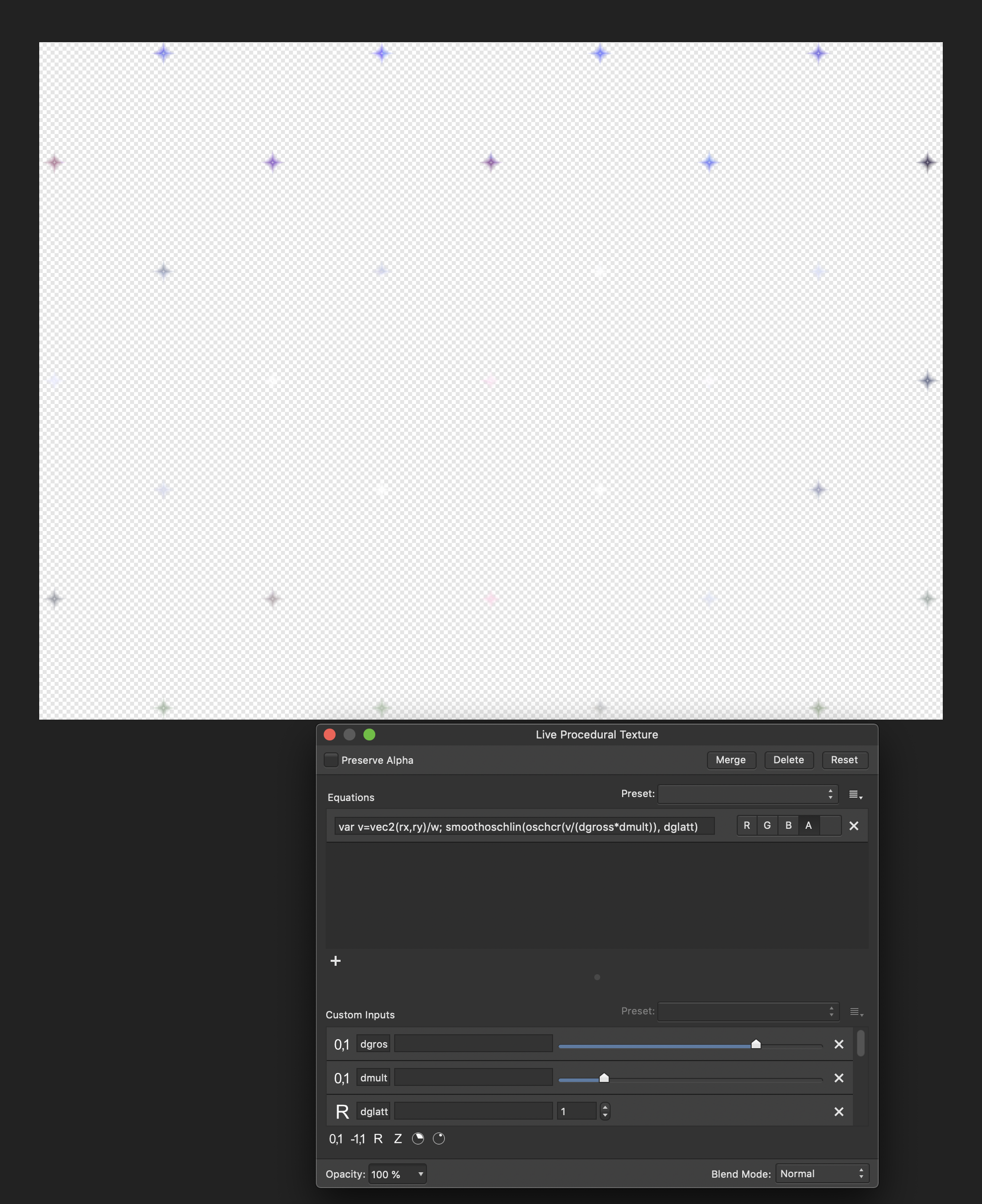Delete the dmult custom input
The height and width of the screenshot is (1204, 982).
click(x=839, y=1078)
